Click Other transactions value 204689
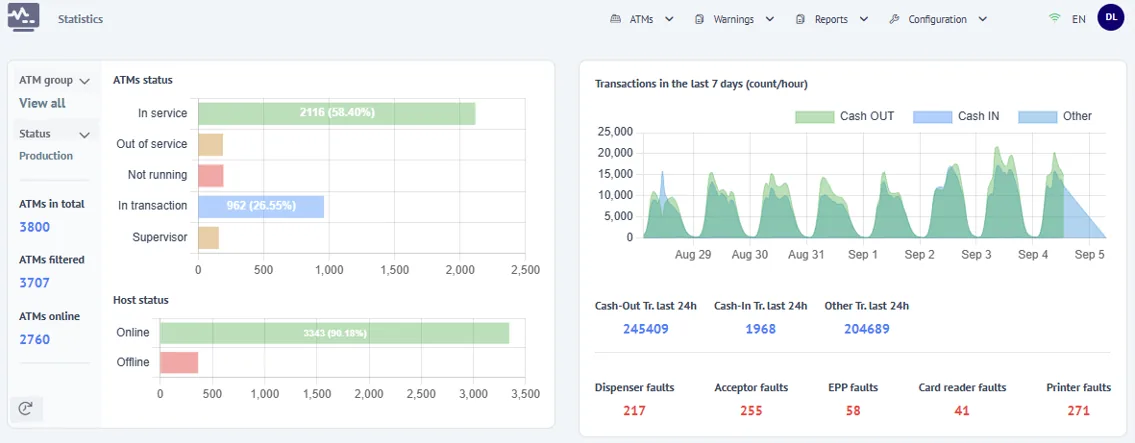 (x=866, y=329)
